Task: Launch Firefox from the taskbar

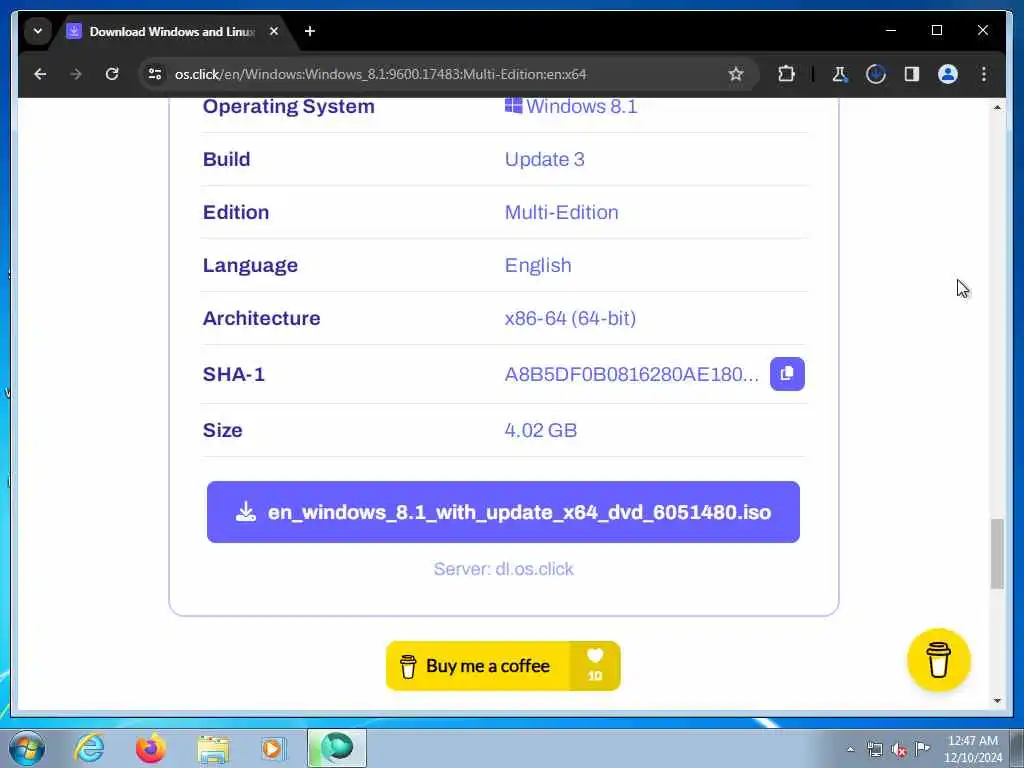Action: click(x=151, y=748)
